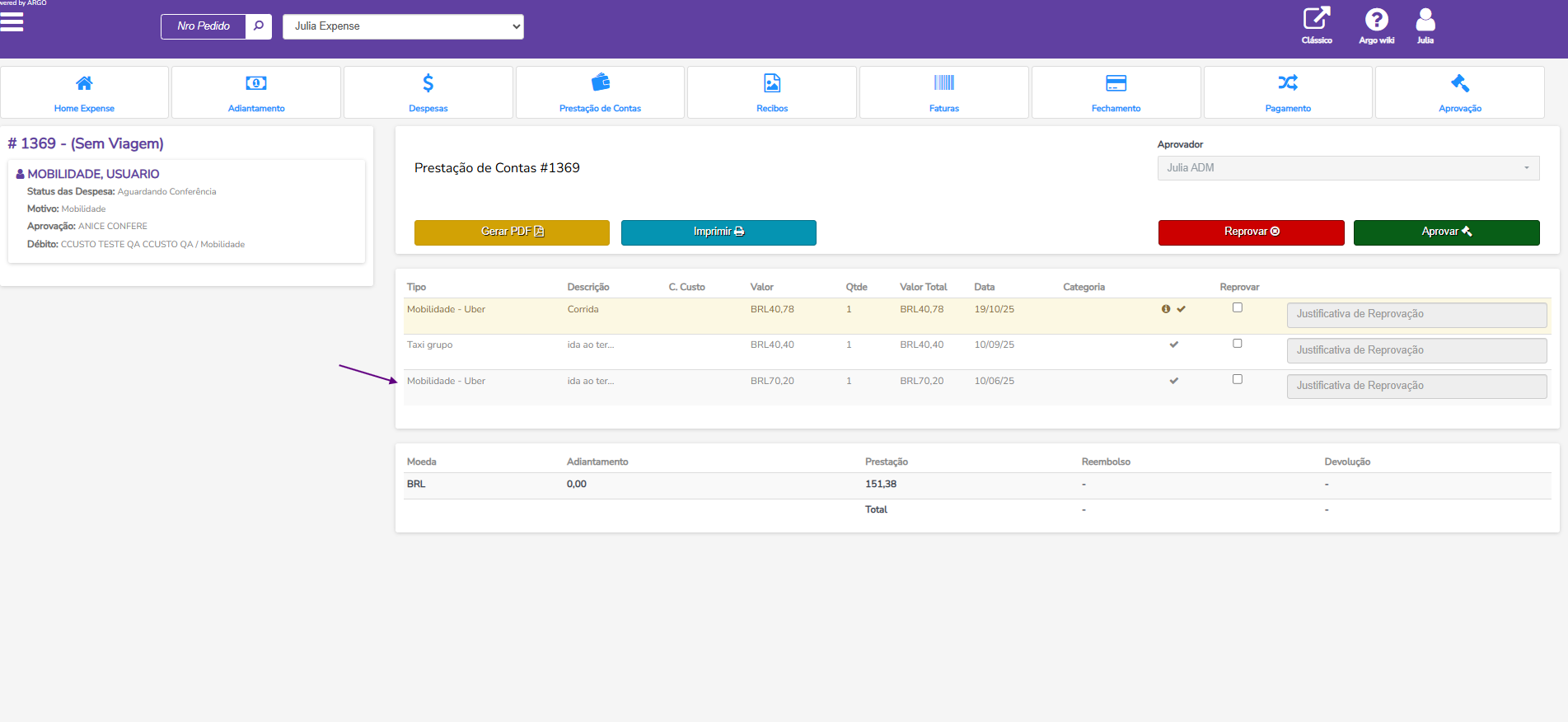Open the Adiantamento tab

click(256, 92)
